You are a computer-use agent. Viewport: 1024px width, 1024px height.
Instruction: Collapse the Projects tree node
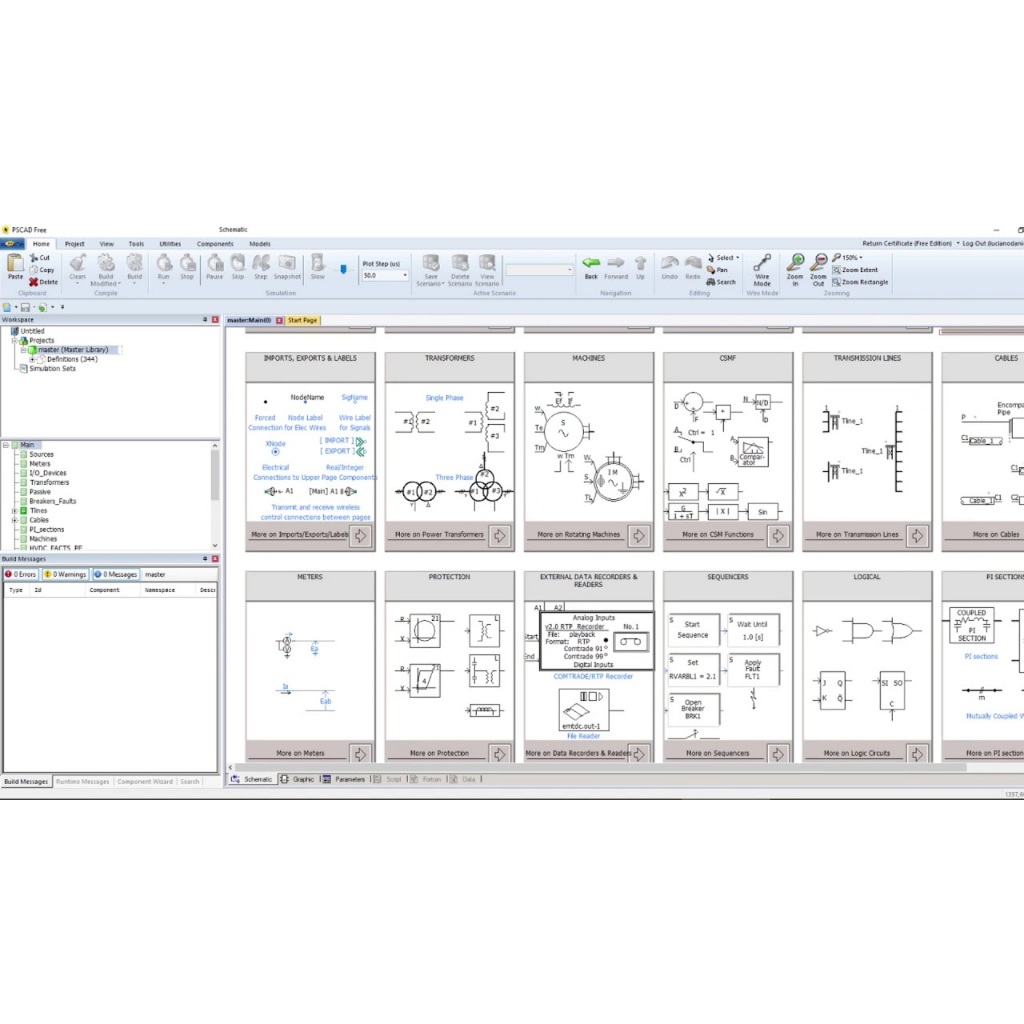click(x=14, y=340)
